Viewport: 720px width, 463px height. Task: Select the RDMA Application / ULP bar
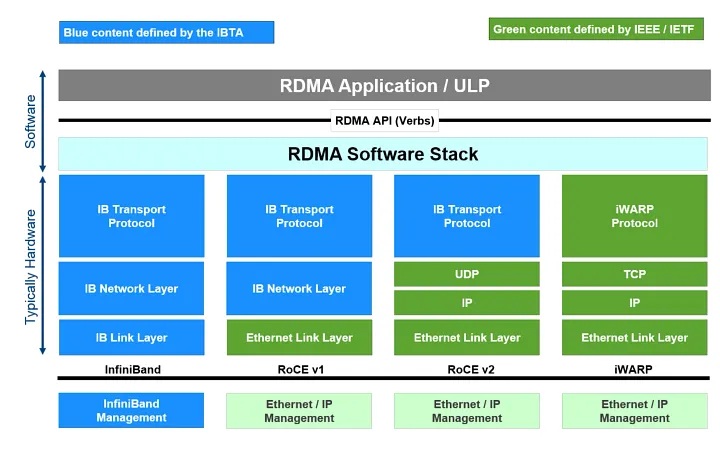[383, 86]
